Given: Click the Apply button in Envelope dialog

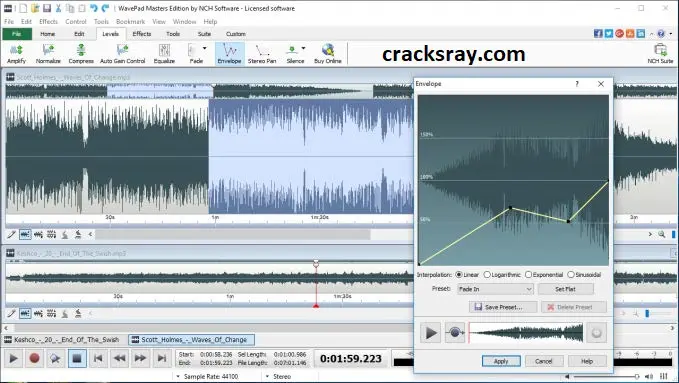Looking at the screenshot, I should click(501, 361).
